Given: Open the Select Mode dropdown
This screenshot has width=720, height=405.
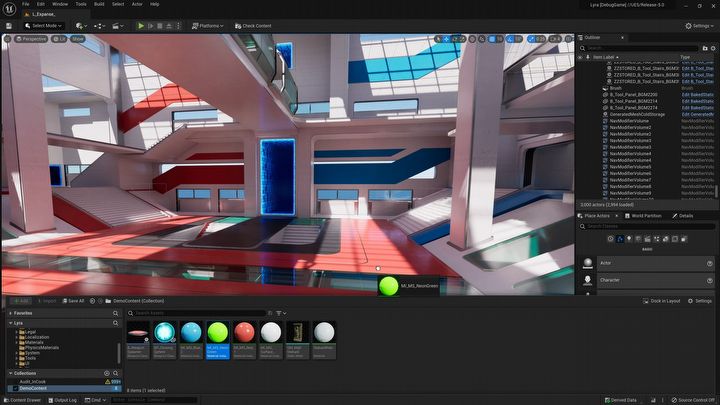Looking at the screenshot, I should (x=45, y=25).
